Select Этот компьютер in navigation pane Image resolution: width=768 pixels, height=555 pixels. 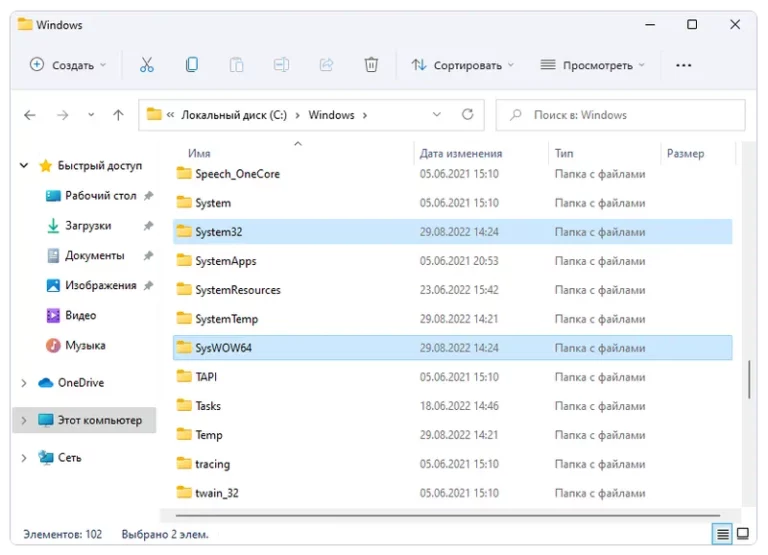click(x=100, y=420)
